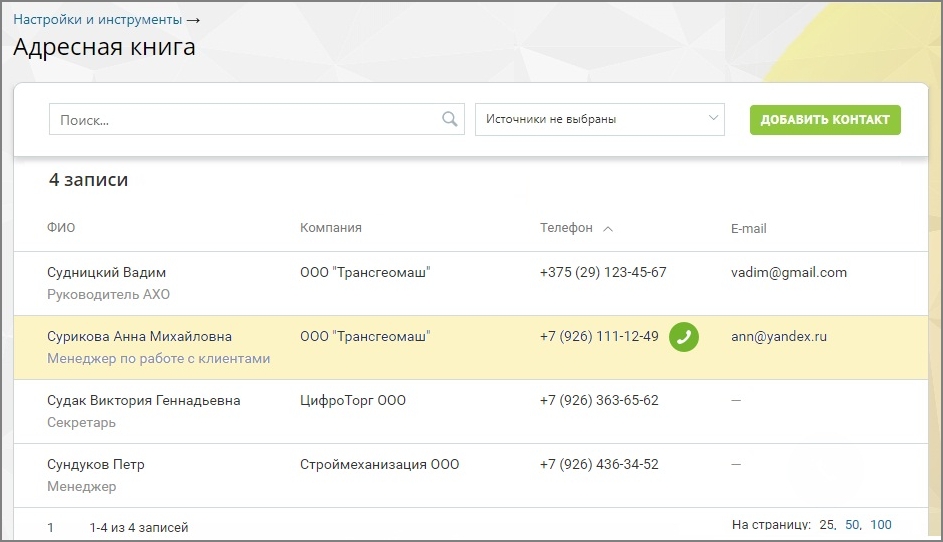Click Менеджер по работе с клиентами
943x542 pixels.
[x=159, y=359]
